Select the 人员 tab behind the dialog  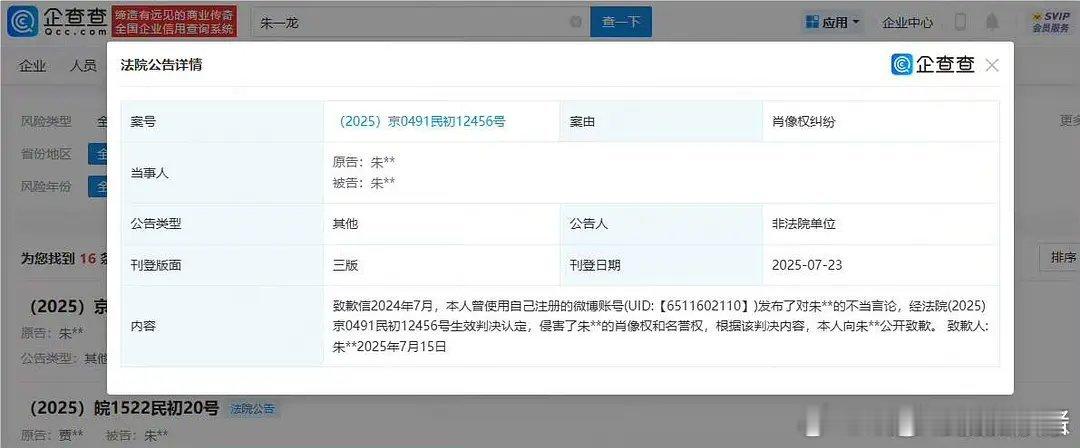83,65
